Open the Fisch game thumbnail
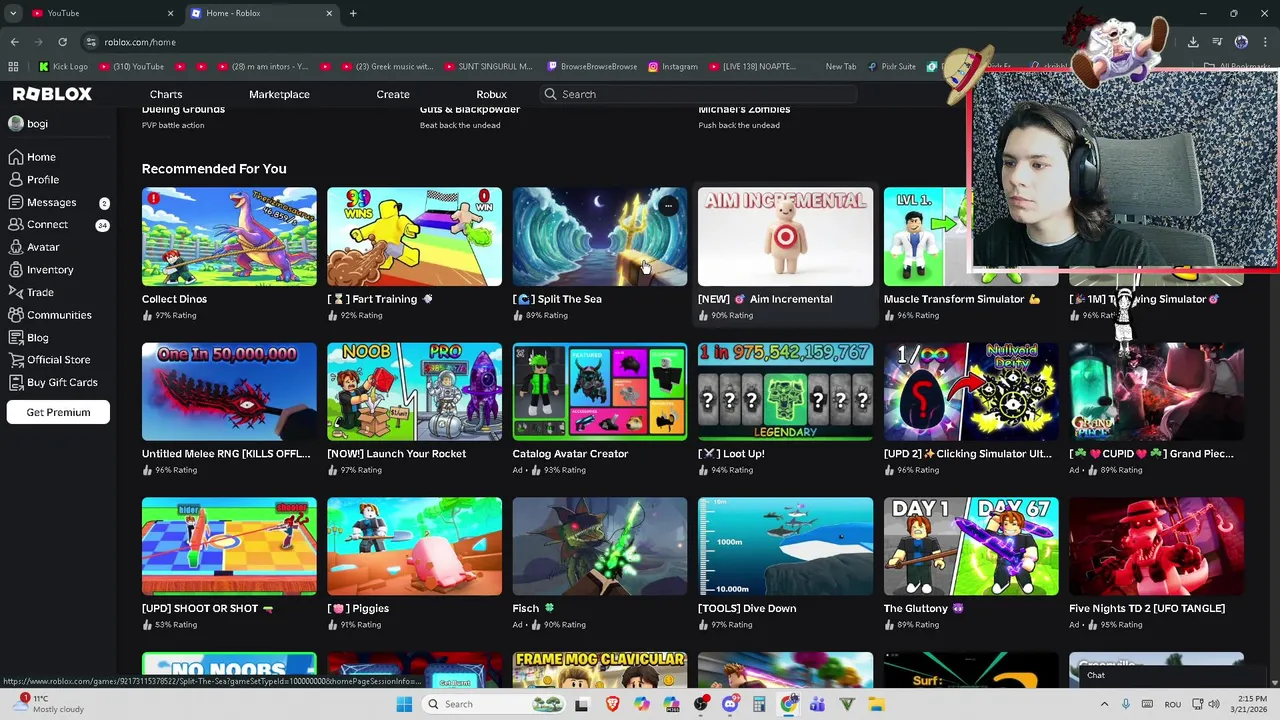The image size is (1280, 720). (600, 547)
